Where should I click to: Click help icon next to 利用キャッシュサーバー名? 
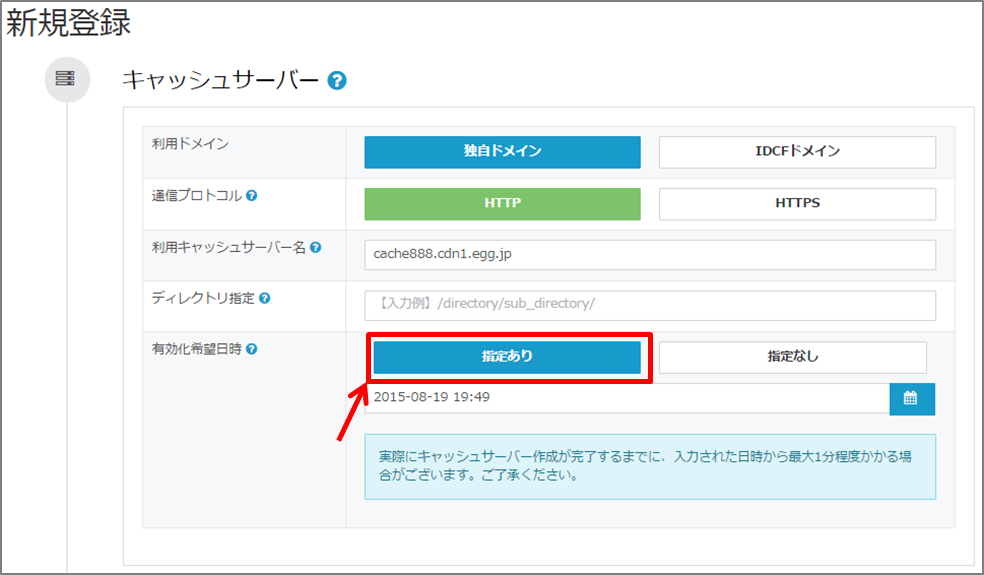click(x=316, y=247)
